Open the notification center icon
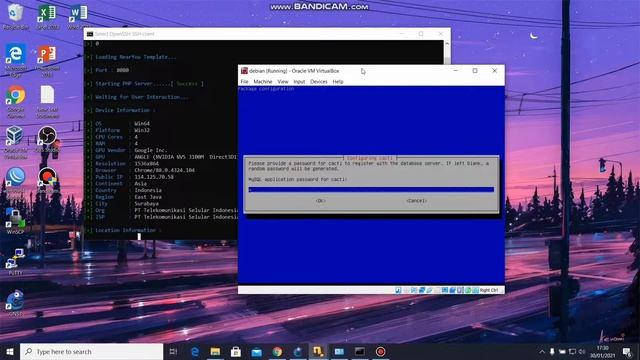 pyautogui.click(x=627, y=351)
